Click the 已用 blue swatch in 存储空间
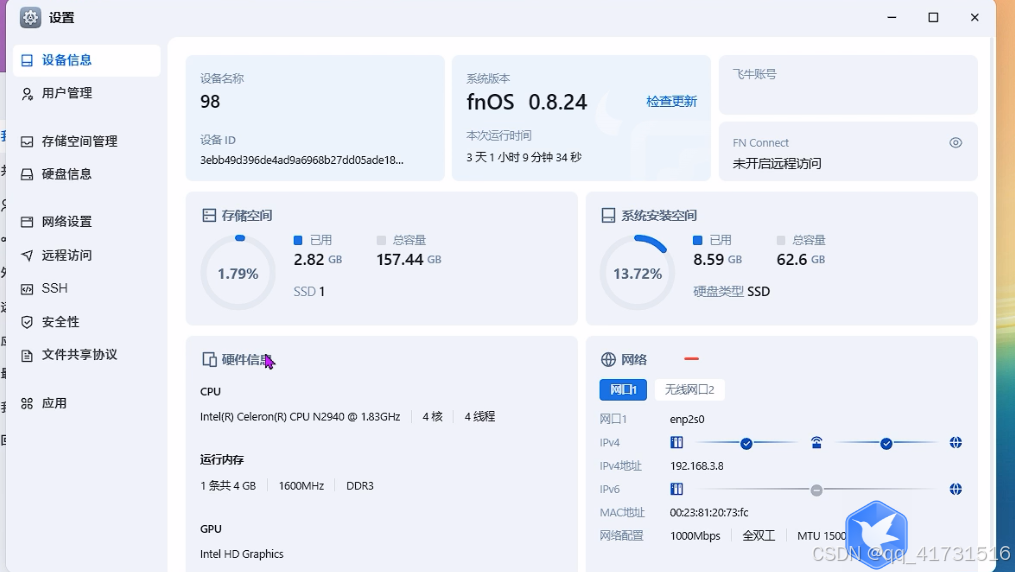This screenshot has width=1015, height=572. (298, 240)
